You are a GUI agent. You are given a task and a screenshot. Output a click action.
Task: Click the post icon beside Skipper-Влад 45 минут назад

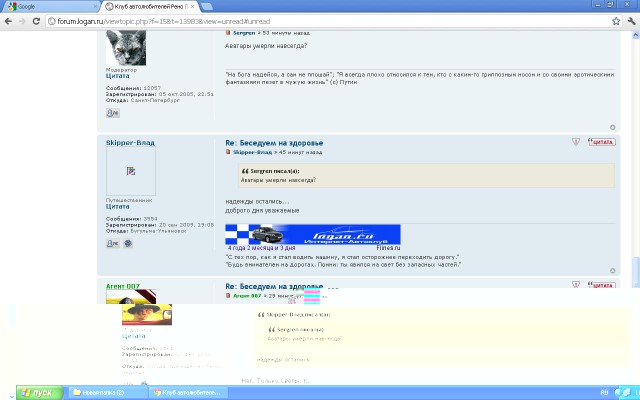pos(228,152)
